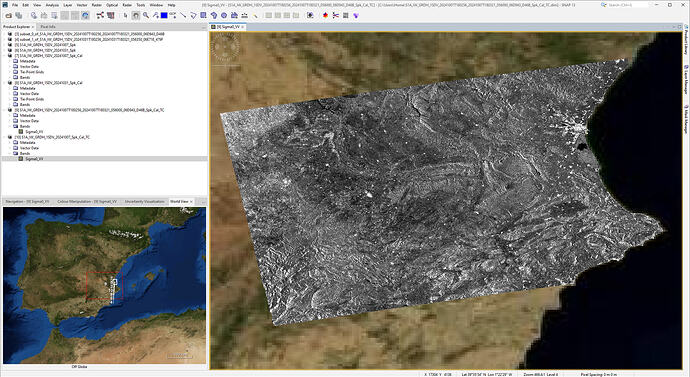The height and width of the screenshot is (377, 690).
Task: Open the Help menu
Action: coord(172,5)
